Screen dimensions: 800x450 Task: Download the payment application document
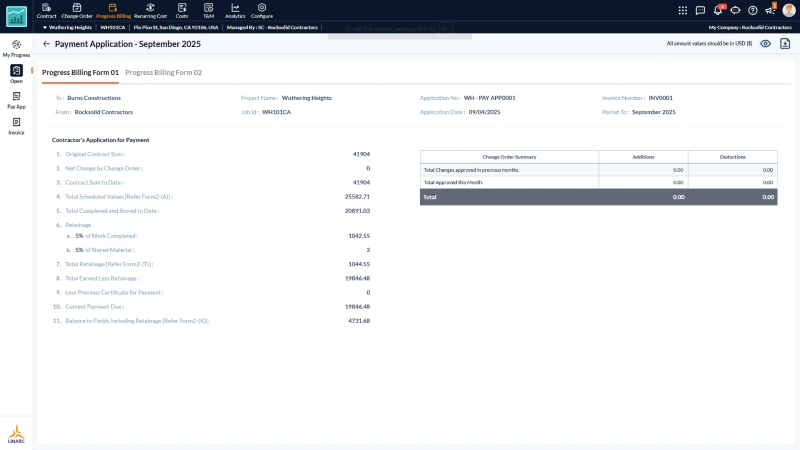(x=785, y=44)
